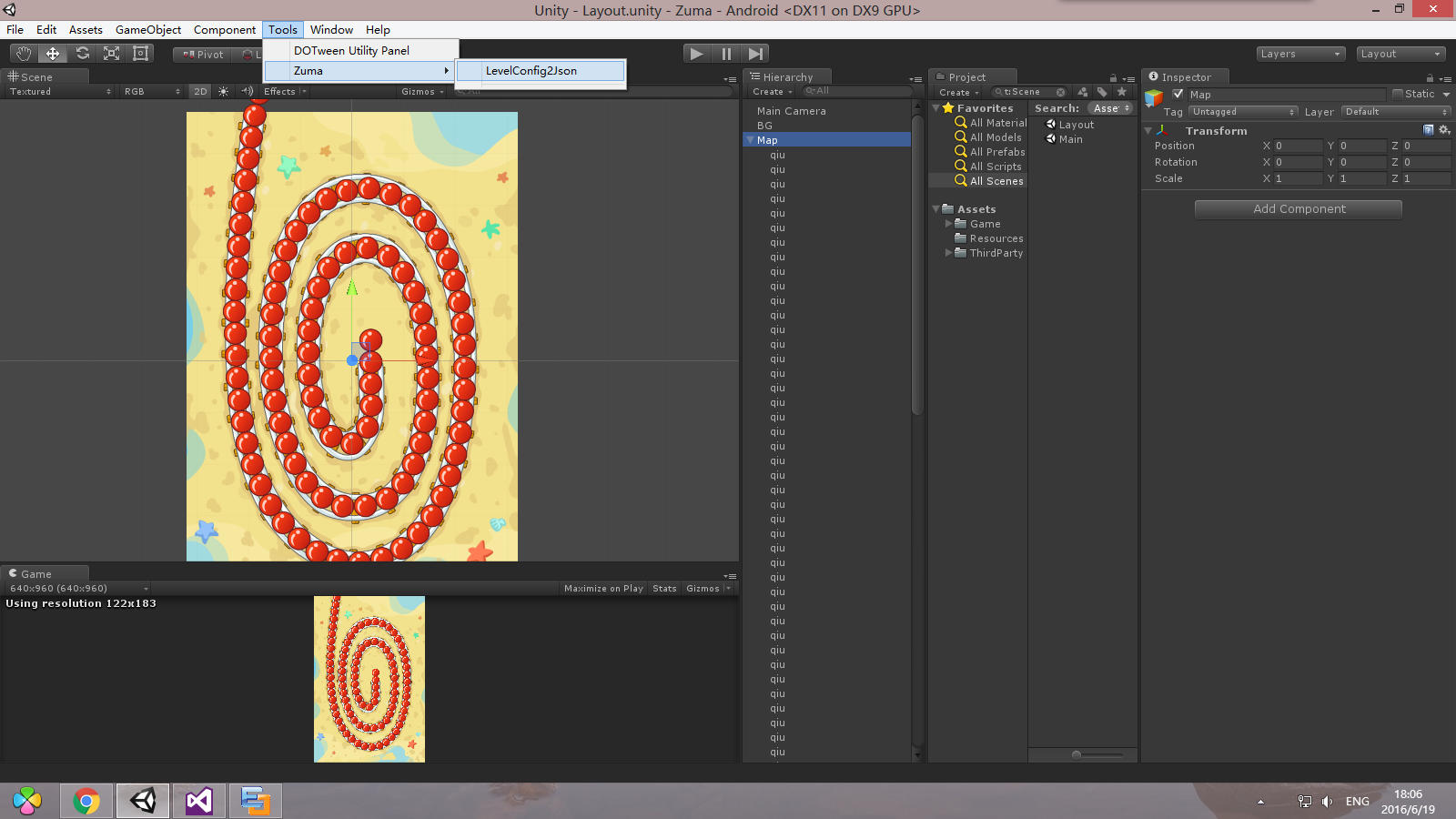This screenshot has height=819, width=1456.
Task: Collapse the Favorites section
Action: [936, 108]
